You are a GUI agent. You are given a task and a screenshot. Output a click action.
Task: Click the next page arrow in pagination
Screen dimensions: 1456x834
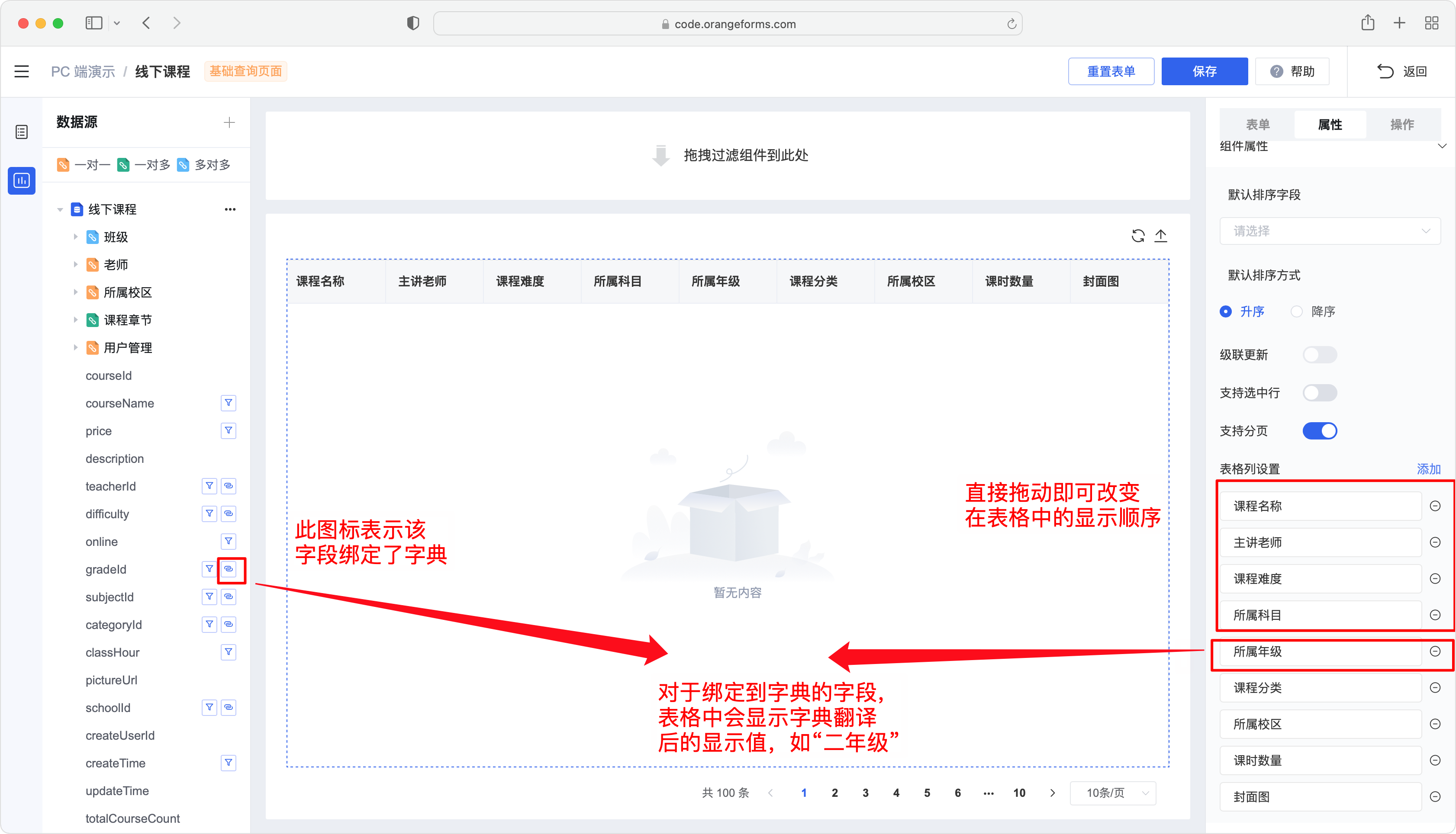(x=1053, y=793)
